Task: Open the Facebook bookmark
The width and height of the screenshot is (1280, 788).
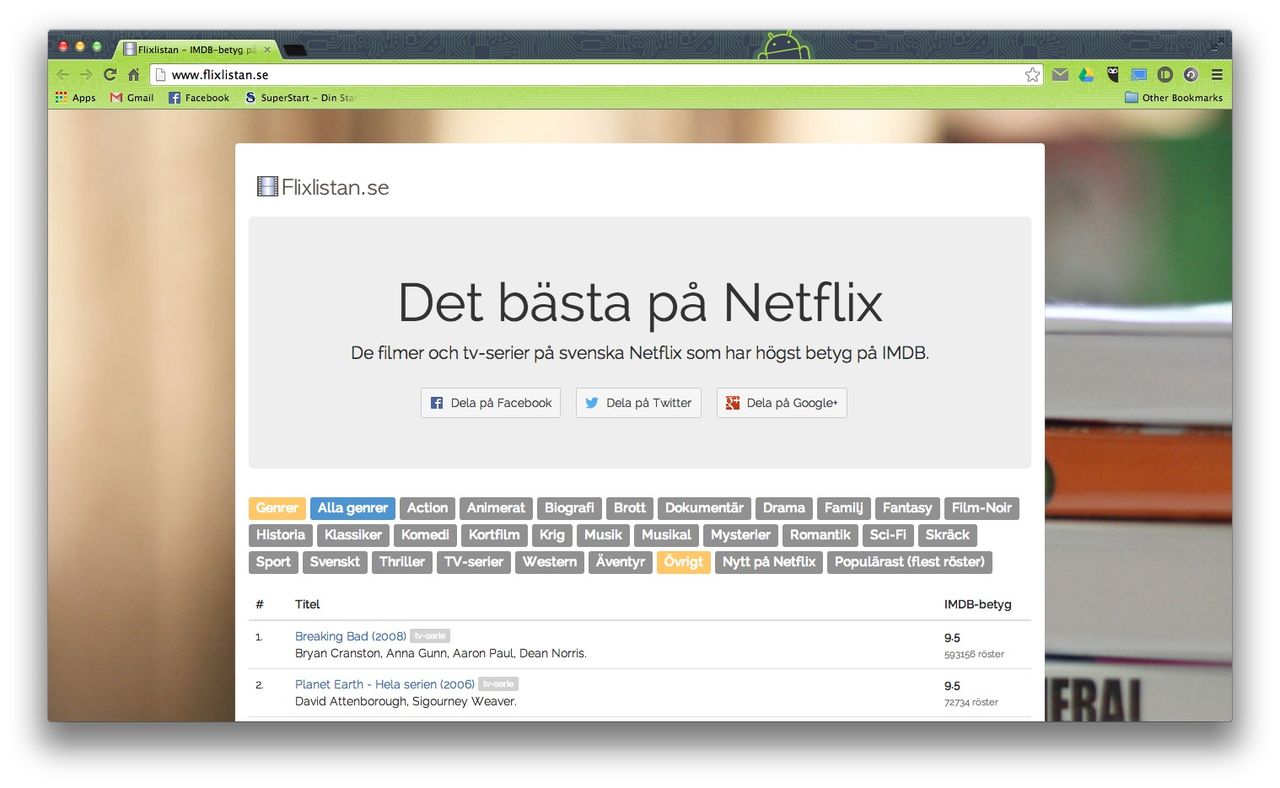Action: 199,98
